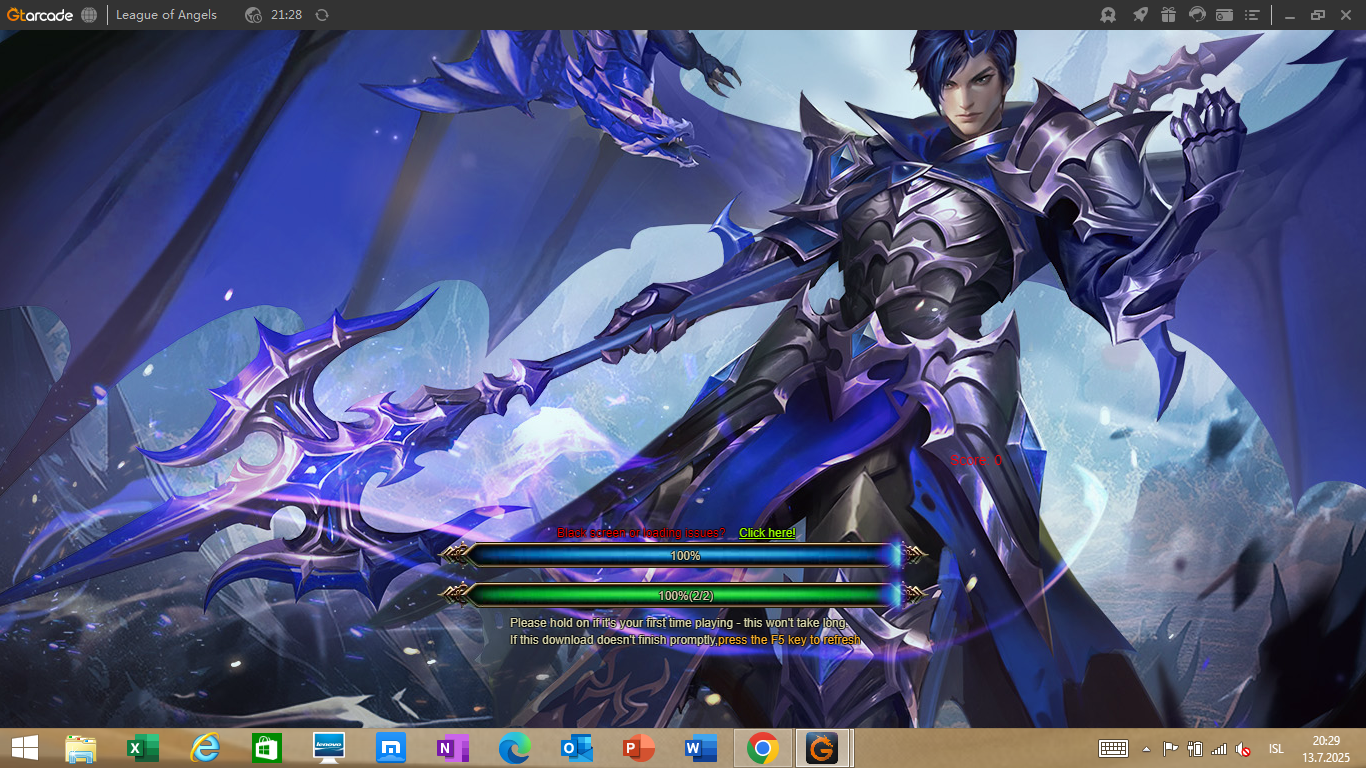The image size is (1366, 768).
Task: Open Windows Store from taskbar
Action: [x=267, y=748]
